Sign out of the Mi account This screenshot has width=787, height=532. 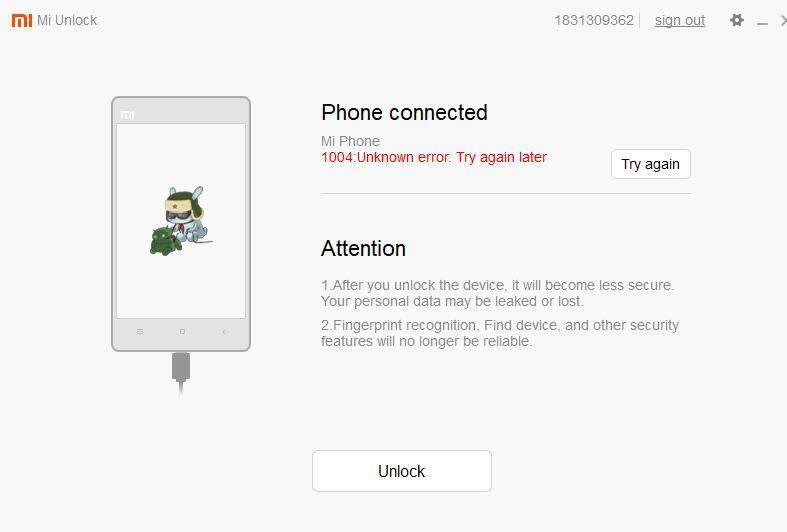pos(680,21)
